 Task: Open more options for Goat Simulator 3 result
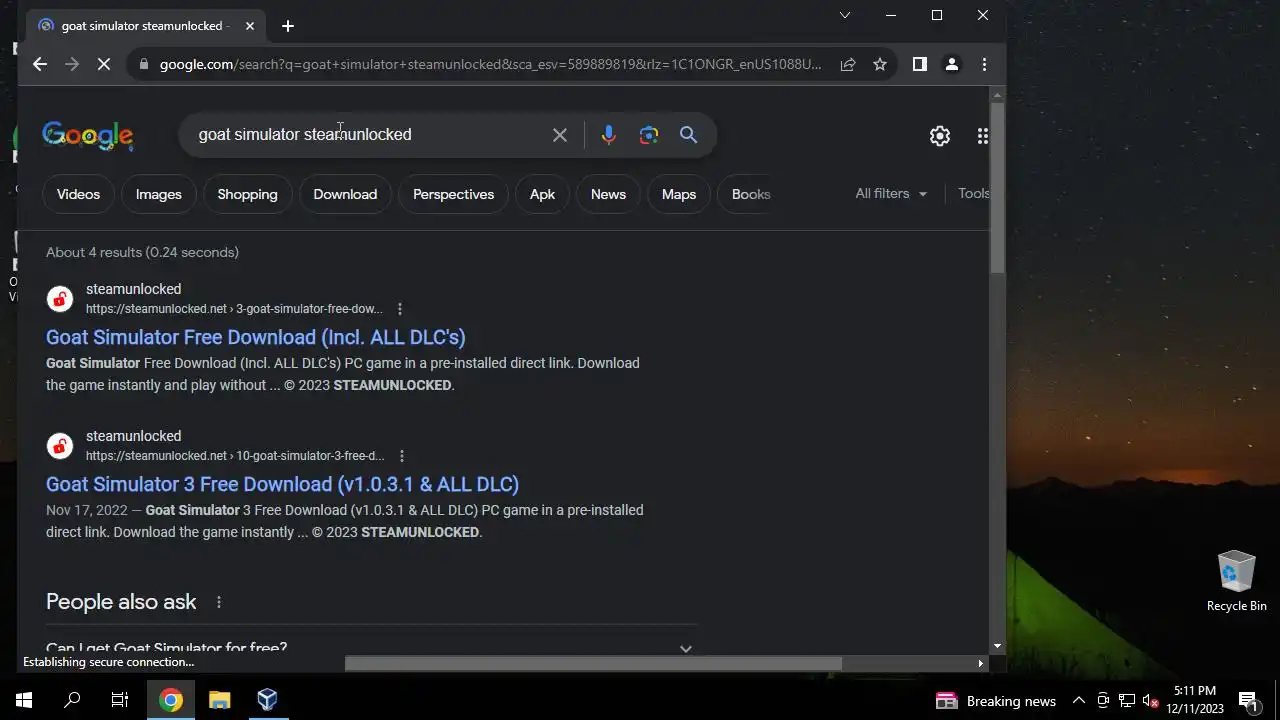coord(402,456)
